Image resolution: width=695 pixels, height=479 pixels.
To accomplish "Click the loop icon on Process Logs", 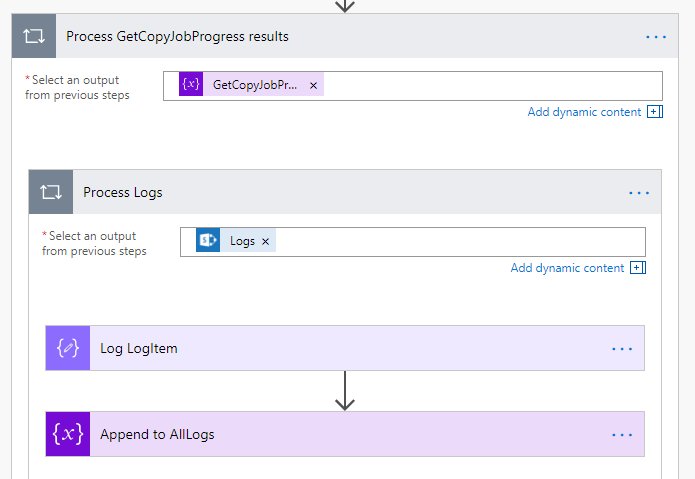I will [50, 192].
